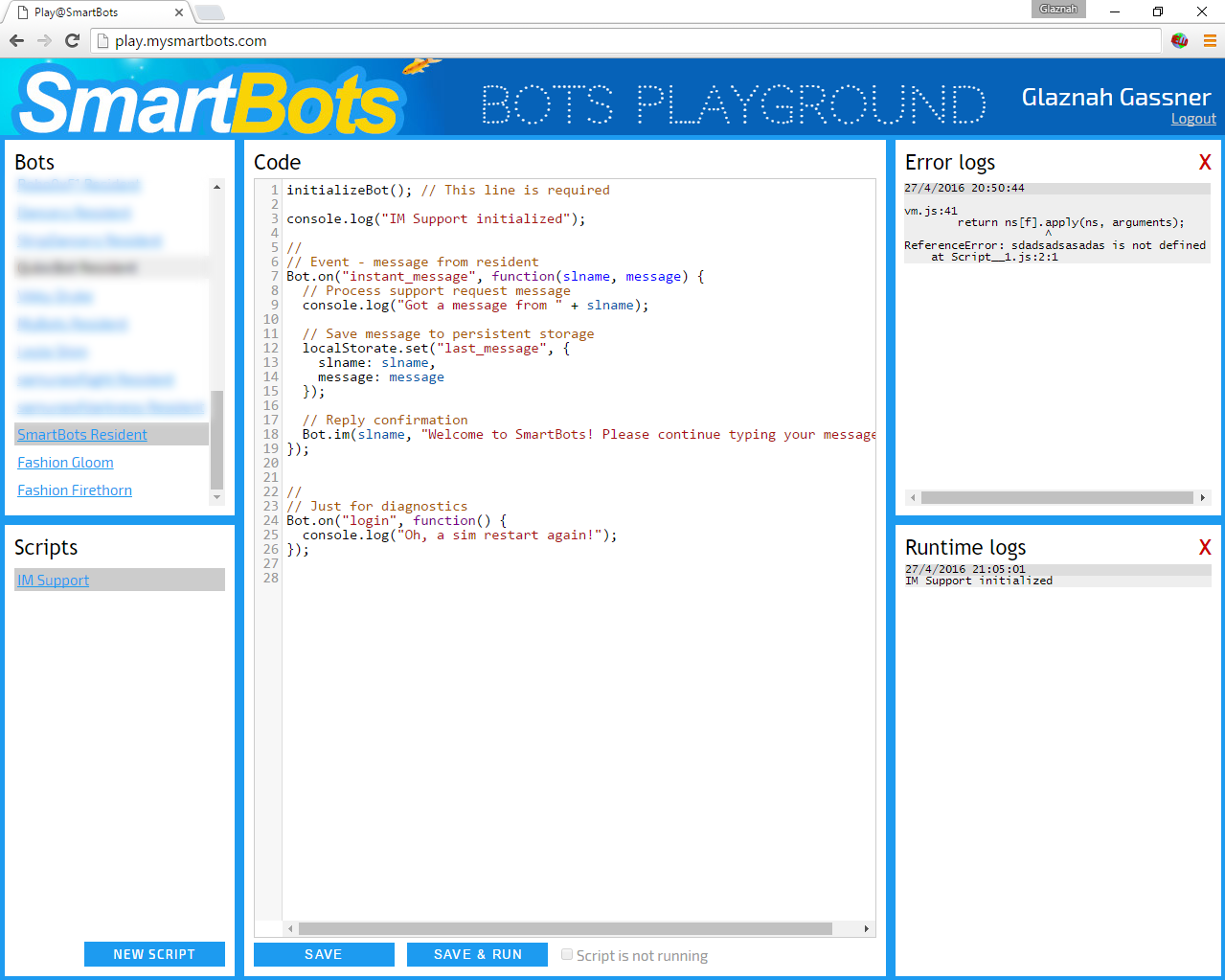Click 'at Script__1.js:2:1' in Error logs
This screenshot has width=1225, height=980.
click(994, 257)
